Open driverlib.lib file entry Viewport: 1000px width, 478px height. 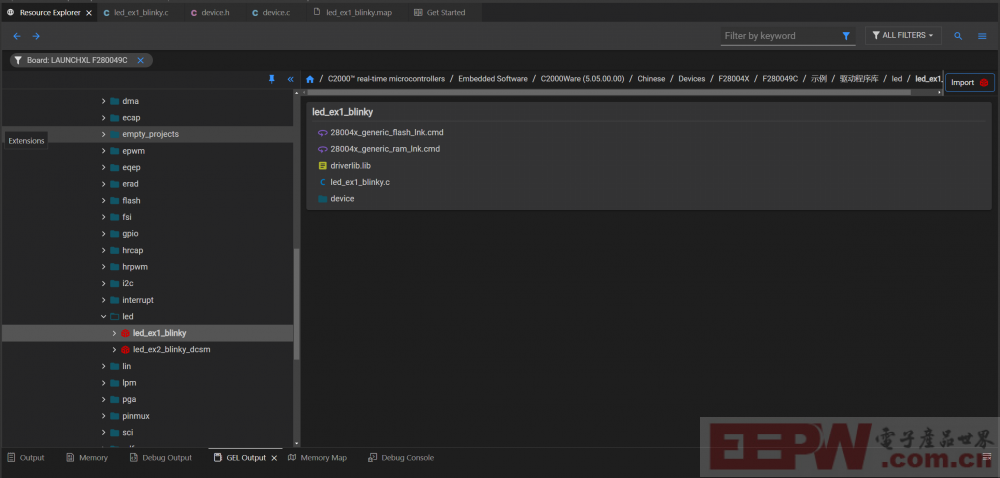pos(350,166)
